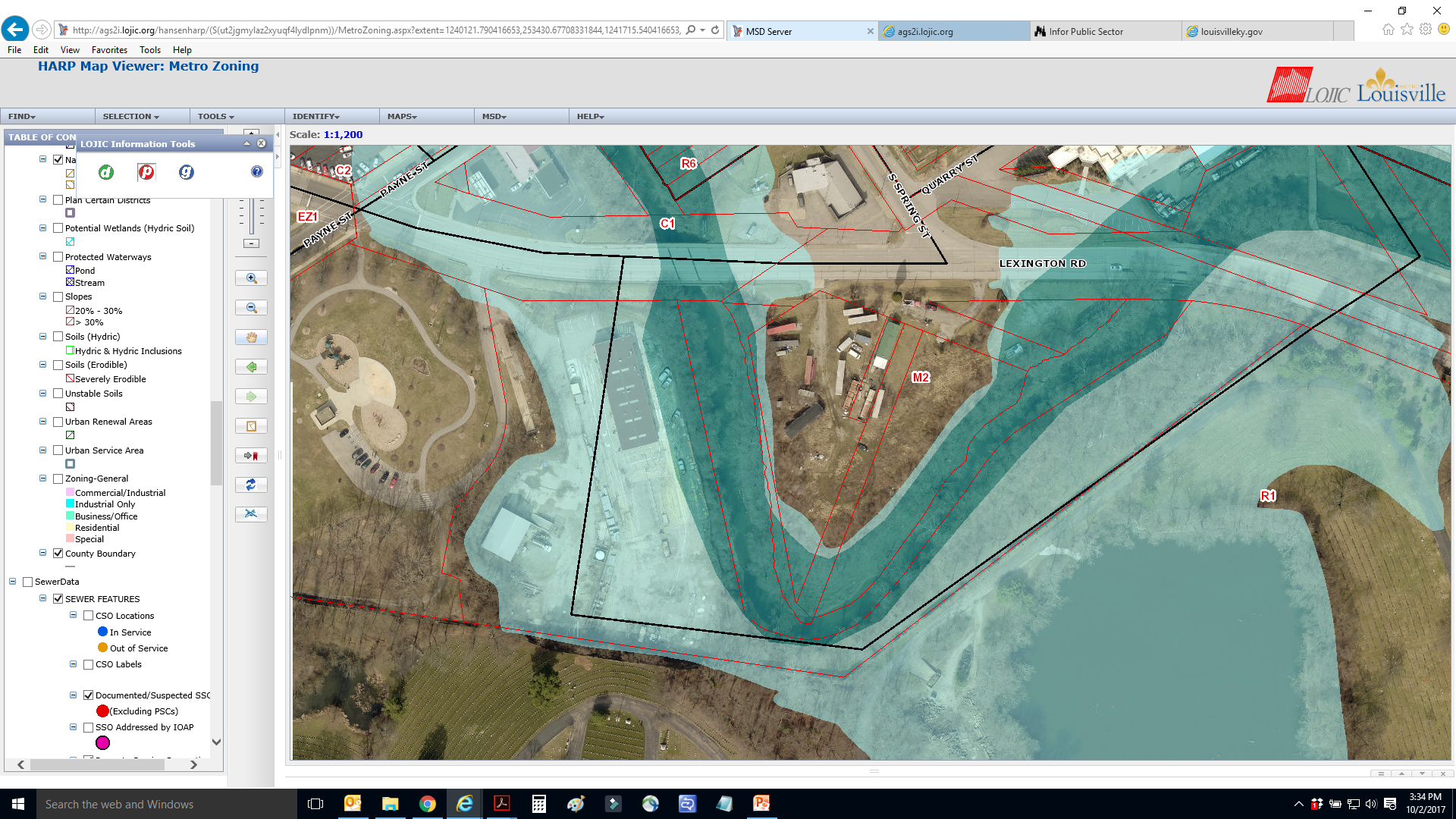Select the zoom out magnifier tool
The image size is (1456, 819).
point(251,308)
